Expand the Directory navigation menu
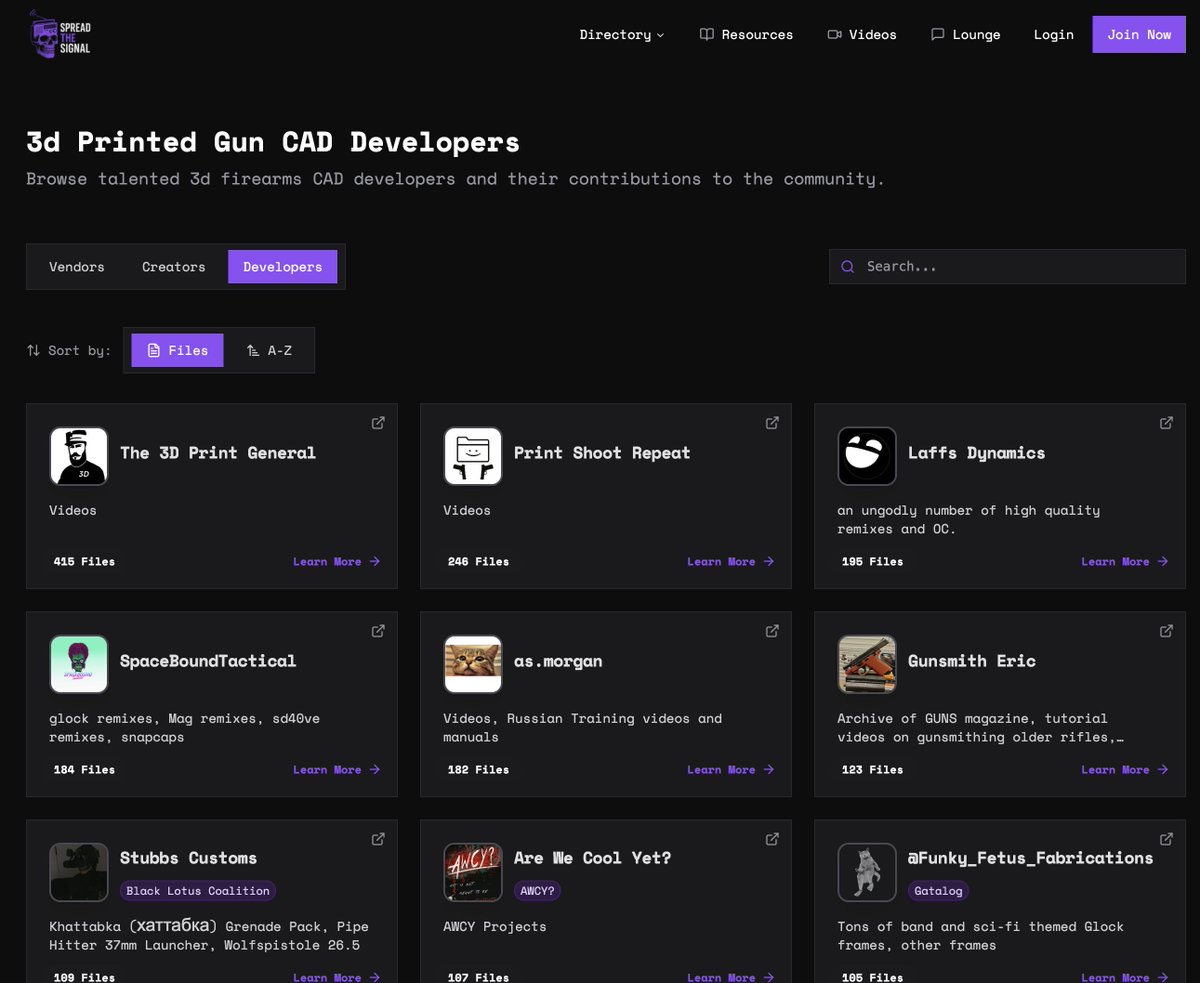Viewport: 1200px width, 983px height. (621, 34)
